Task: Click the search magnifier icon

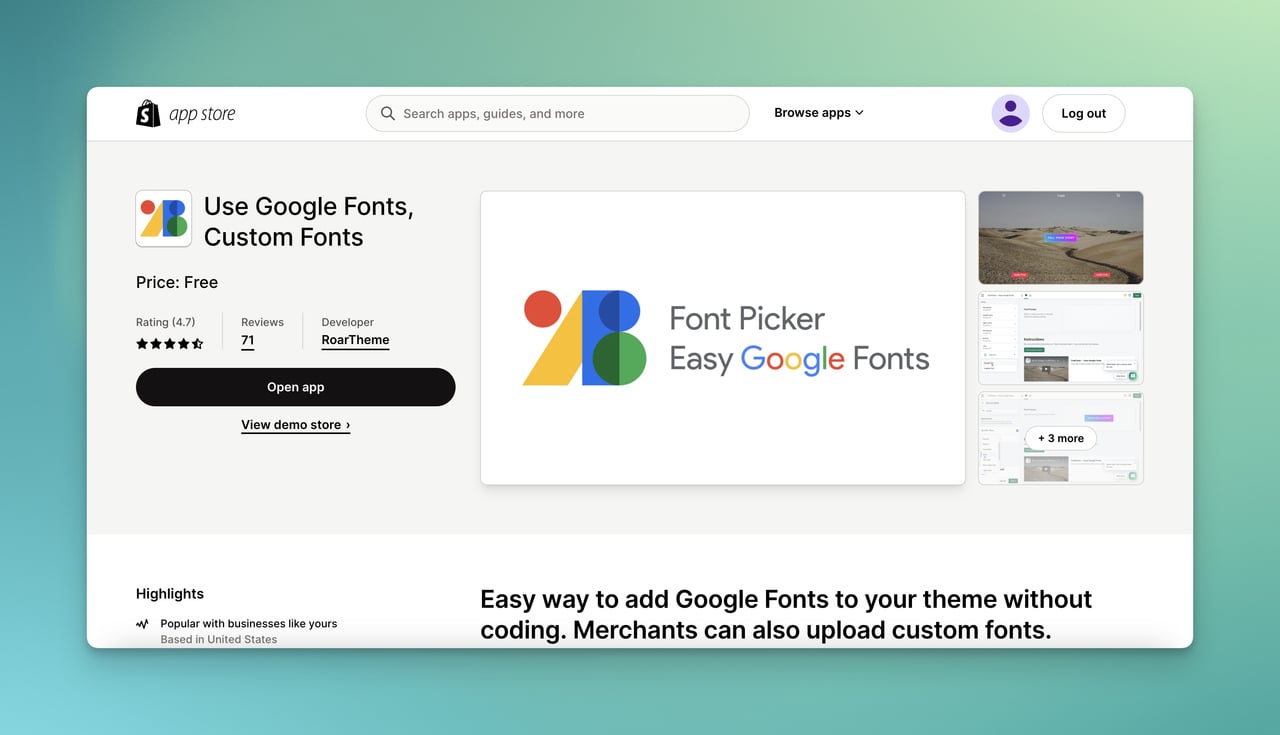Action: (388, 114)
